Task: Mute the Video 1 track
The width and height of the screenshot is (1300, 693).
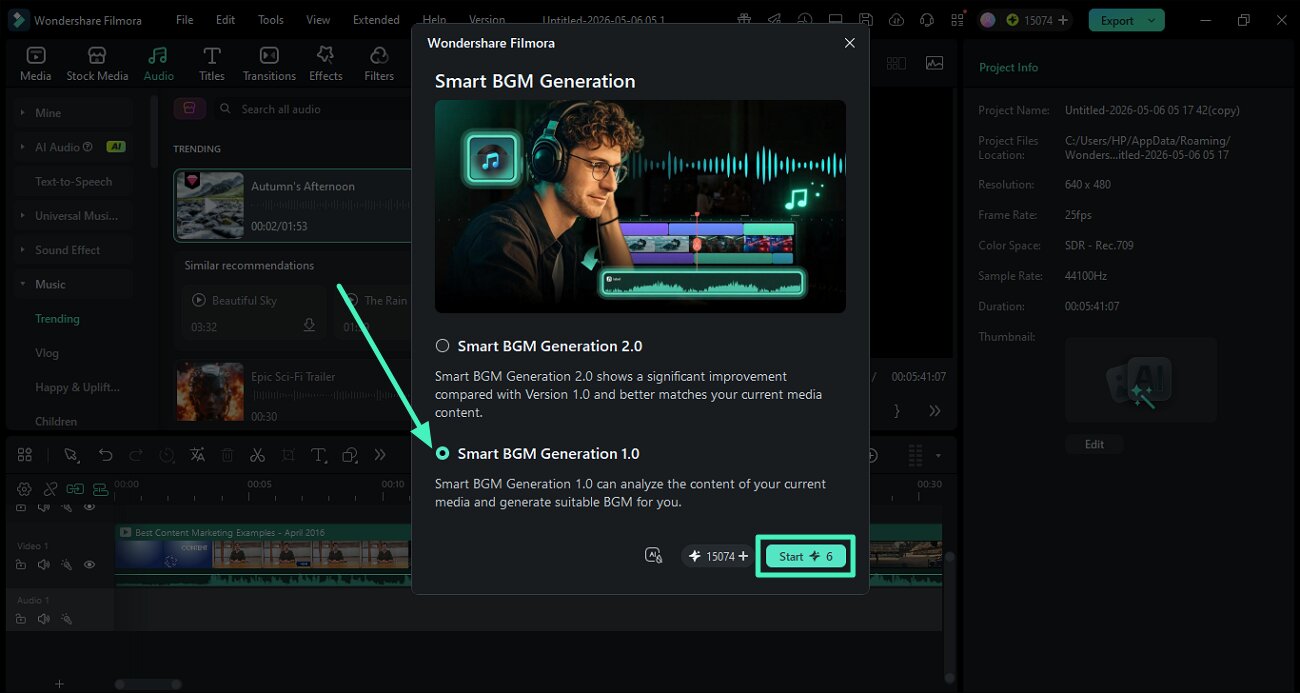Action: pyautogui.click(x=43, y=565)
